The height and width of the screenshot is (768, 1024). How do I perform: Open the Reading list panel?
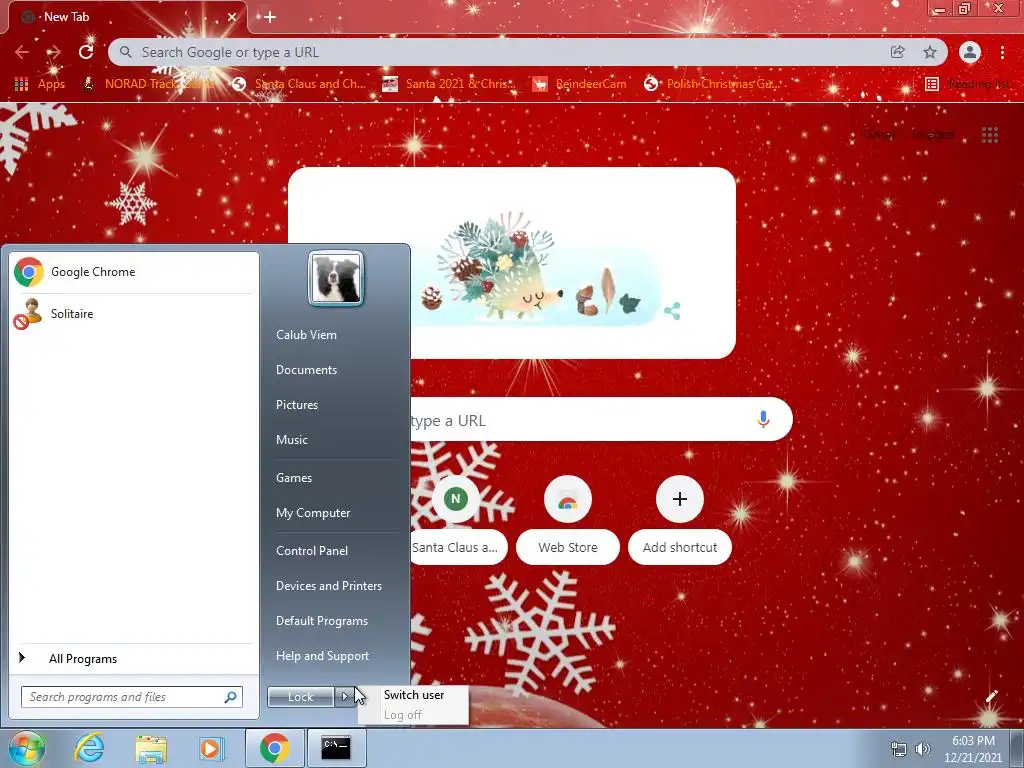pos(967,84)
